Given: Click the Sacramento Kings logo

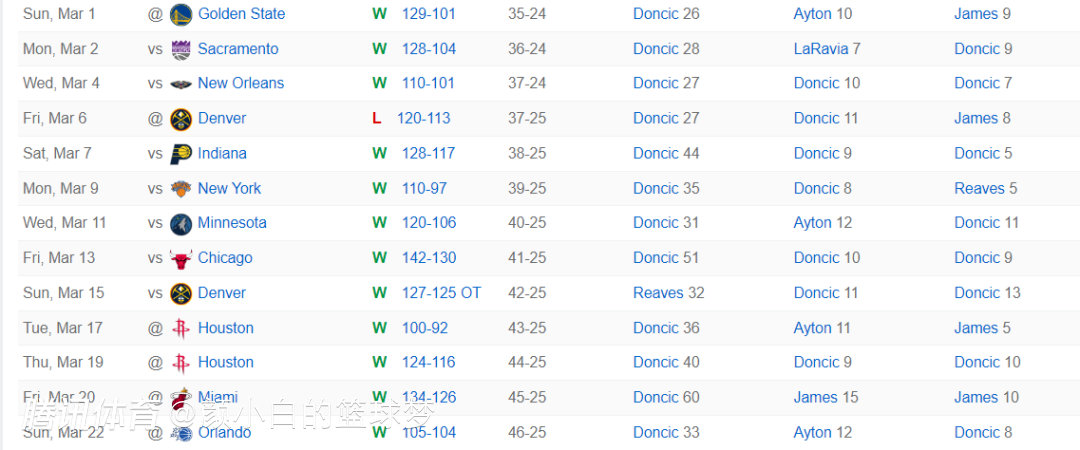Looking at the screenshot, I should (181, 49).
